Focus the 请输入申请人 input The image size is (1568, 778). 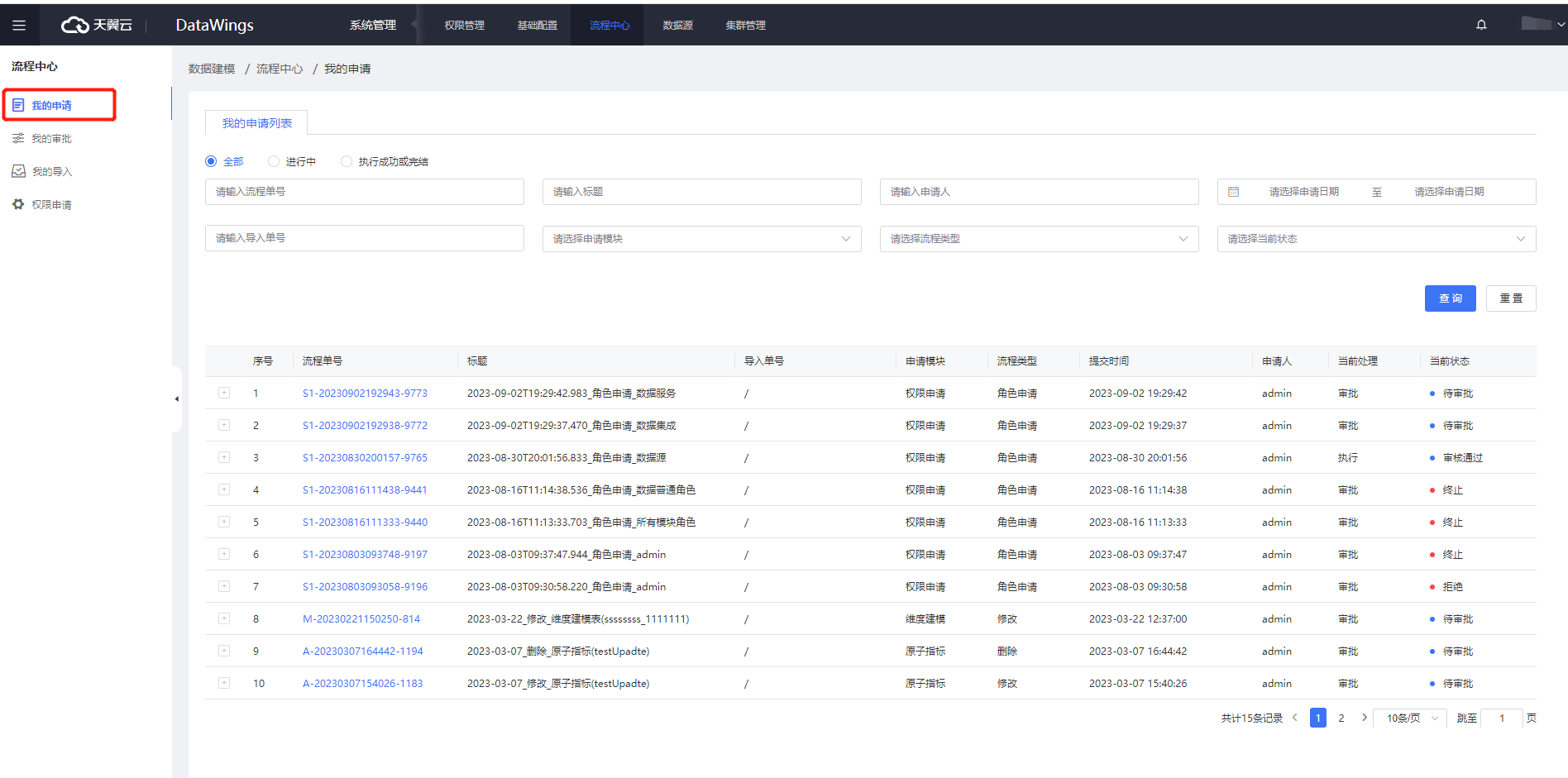1040,192
